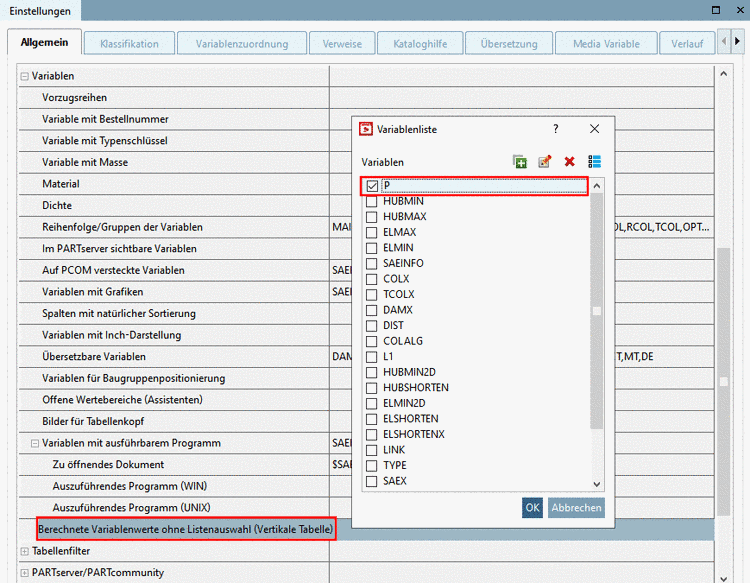Select Übersetzbare Variablen row
This screenshot has height=583, width=750.
[x=366, y=357]
